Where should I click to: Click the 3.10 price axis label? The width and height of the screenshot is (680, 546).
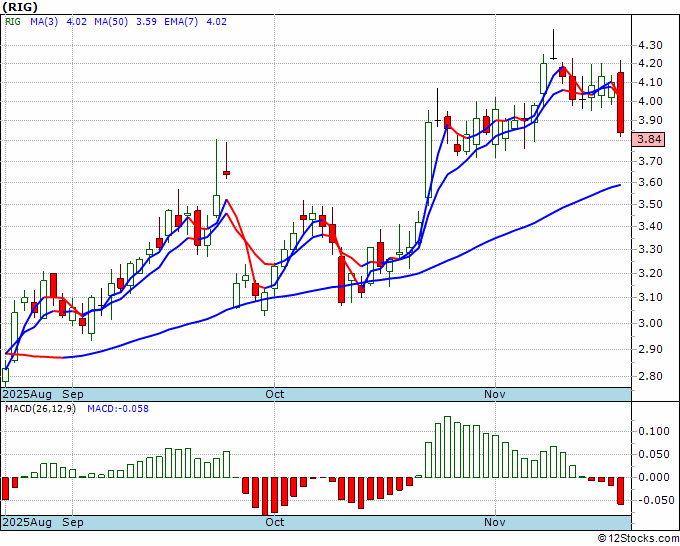coord(650,298)
